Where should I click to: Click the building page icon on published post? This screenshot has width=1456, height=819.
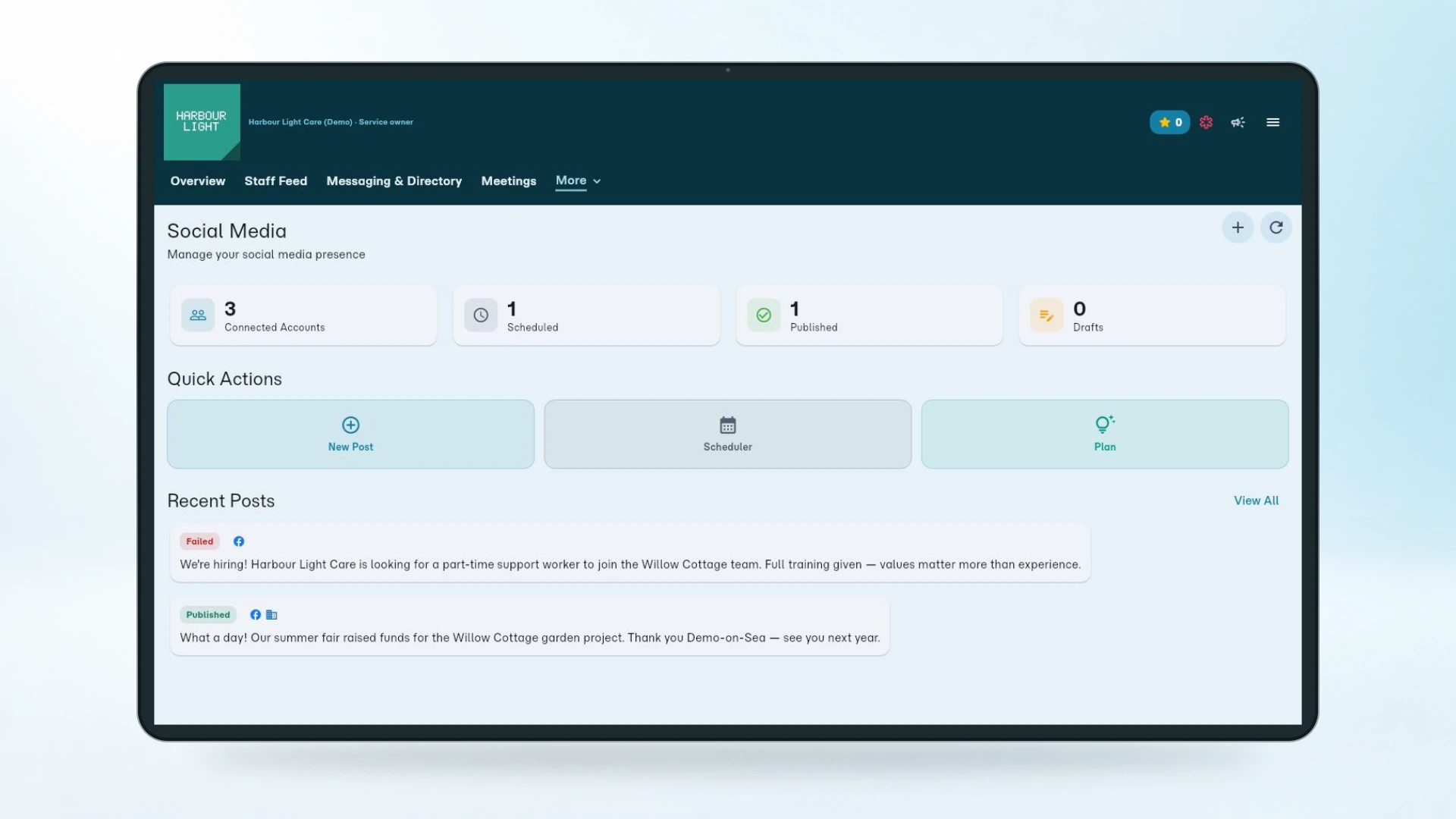click(x=271, y=615)
